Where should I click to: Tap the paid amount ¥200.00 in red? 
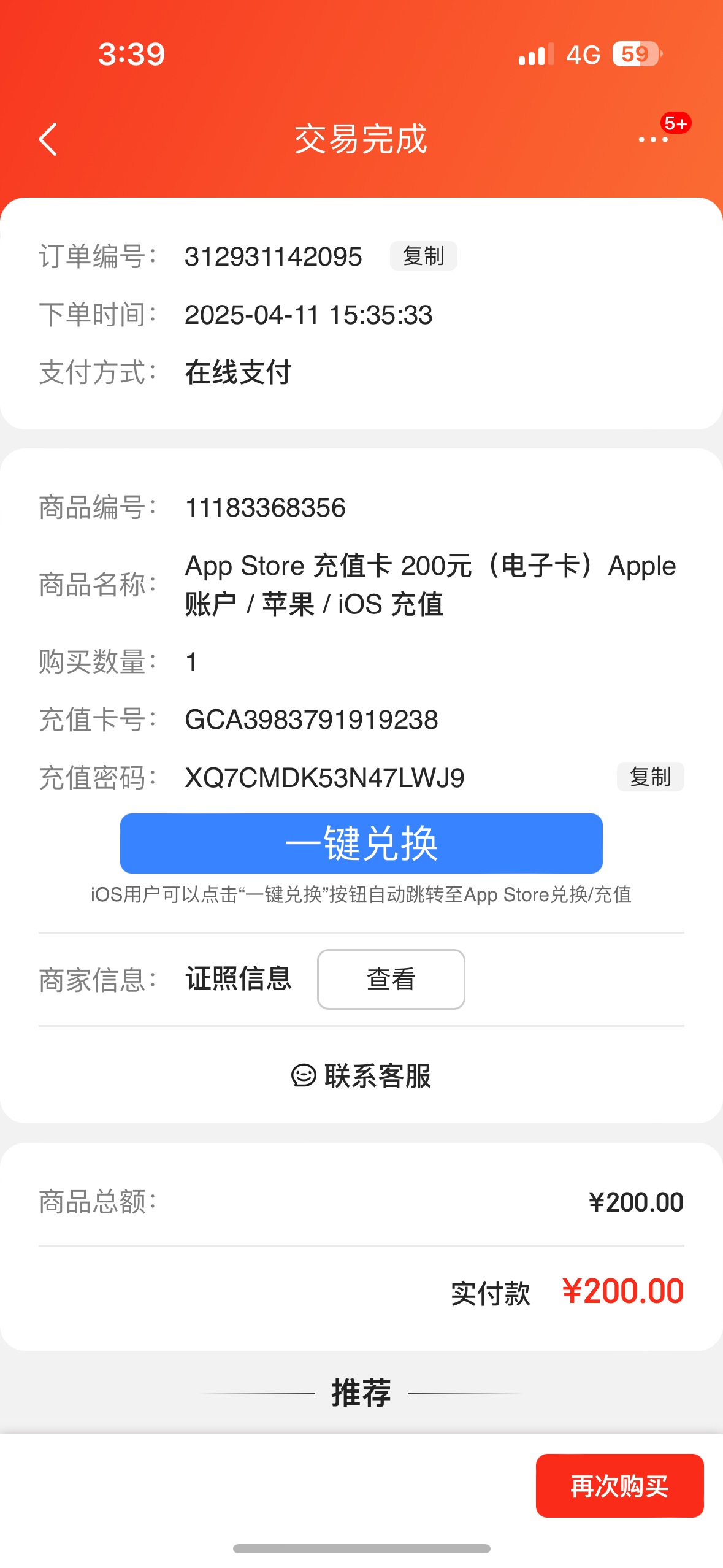tap(622, 1291)
